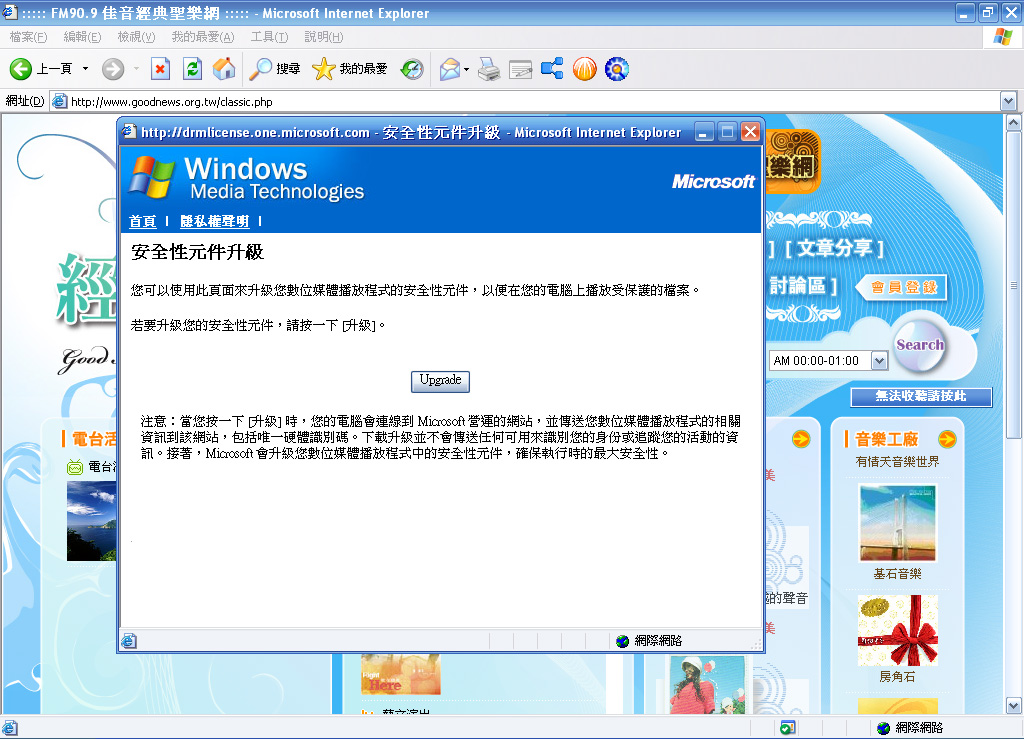Click the round Search button

pyautogui.click(x=920, y=345)
